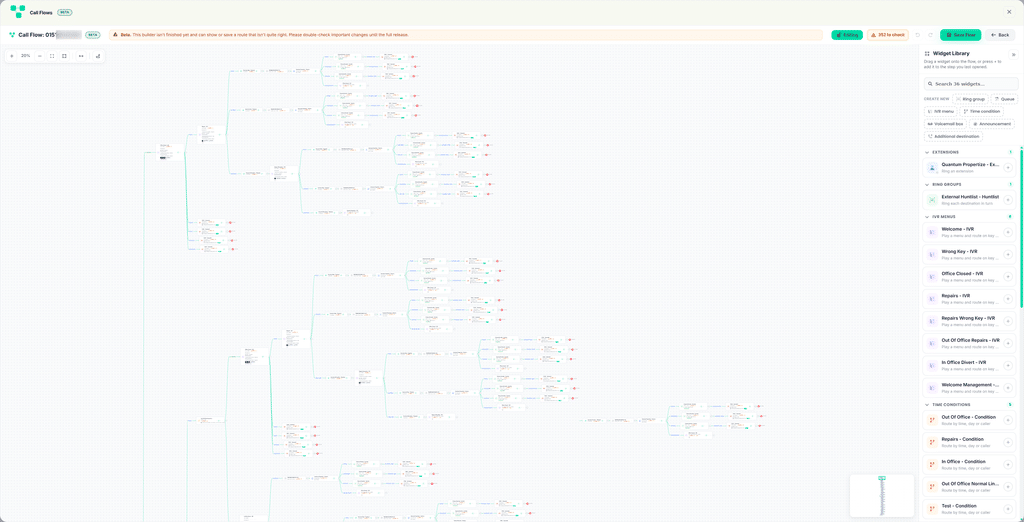Click the Search widgets field
This screenshot has width=1024, height=522.
tap(970, 84)
